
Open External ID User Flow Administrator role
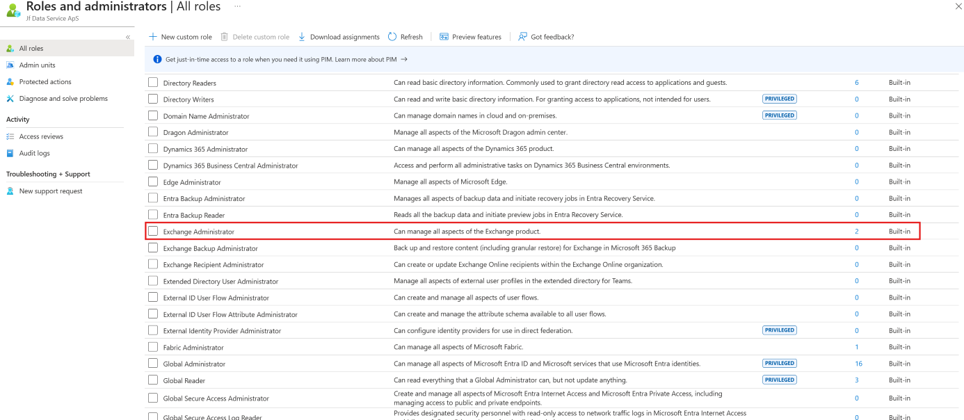[216, 298]
